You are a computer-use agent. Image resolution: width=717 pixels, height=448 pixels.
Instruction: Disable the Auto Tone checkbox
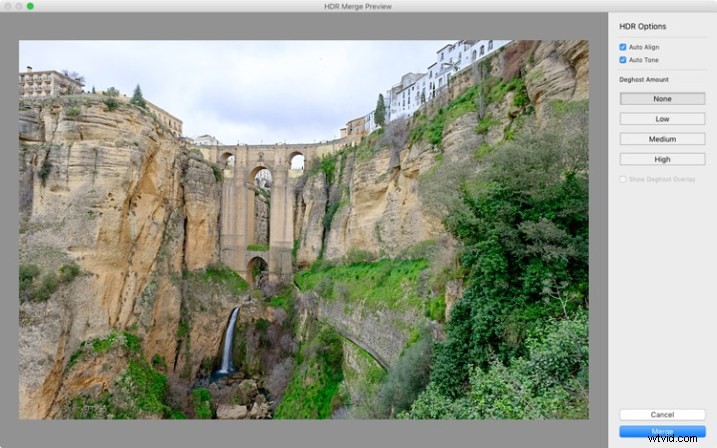623,60
